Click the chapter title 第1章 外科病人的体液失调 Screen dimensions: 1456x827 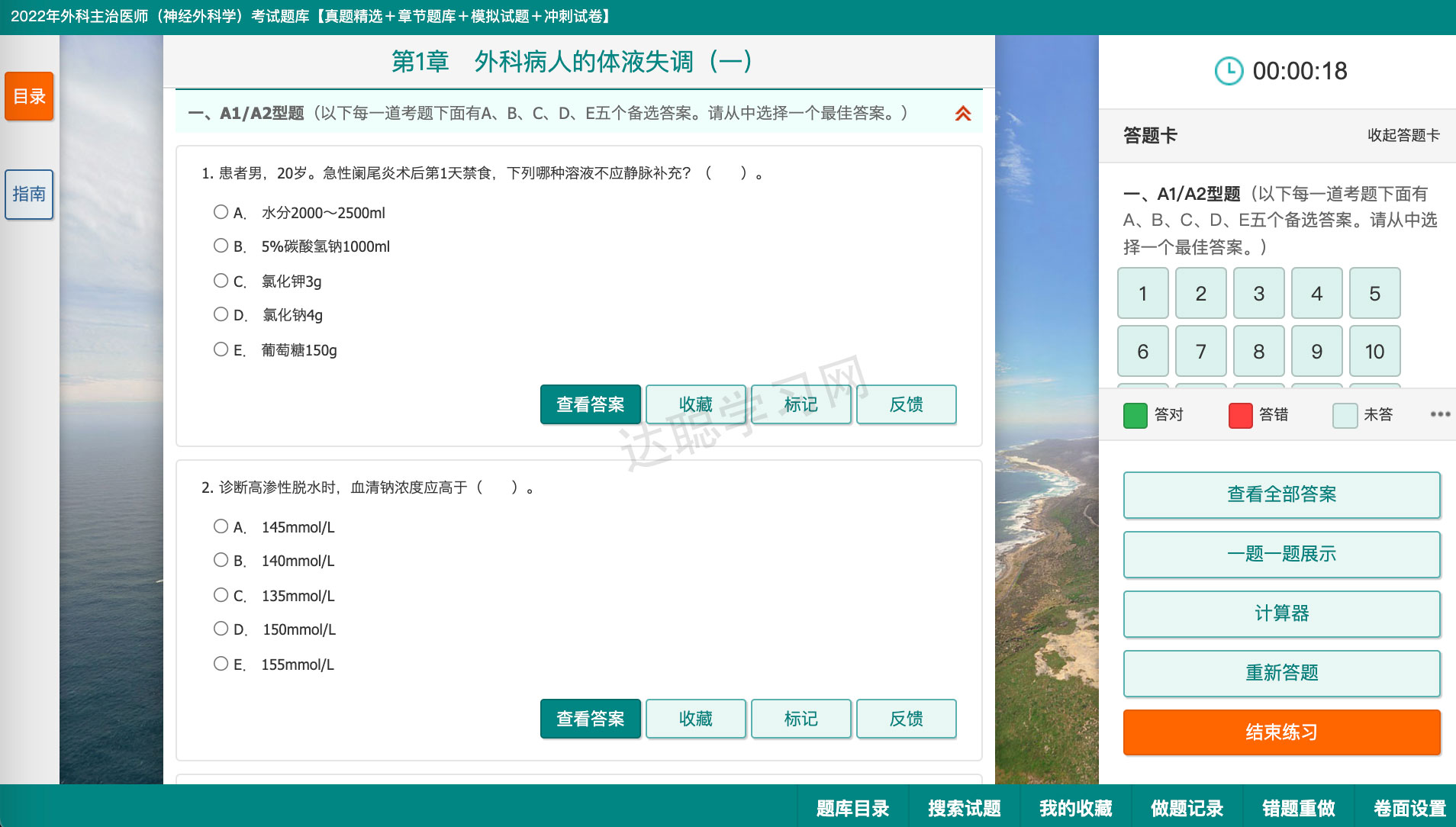click(x=572, y=62)
